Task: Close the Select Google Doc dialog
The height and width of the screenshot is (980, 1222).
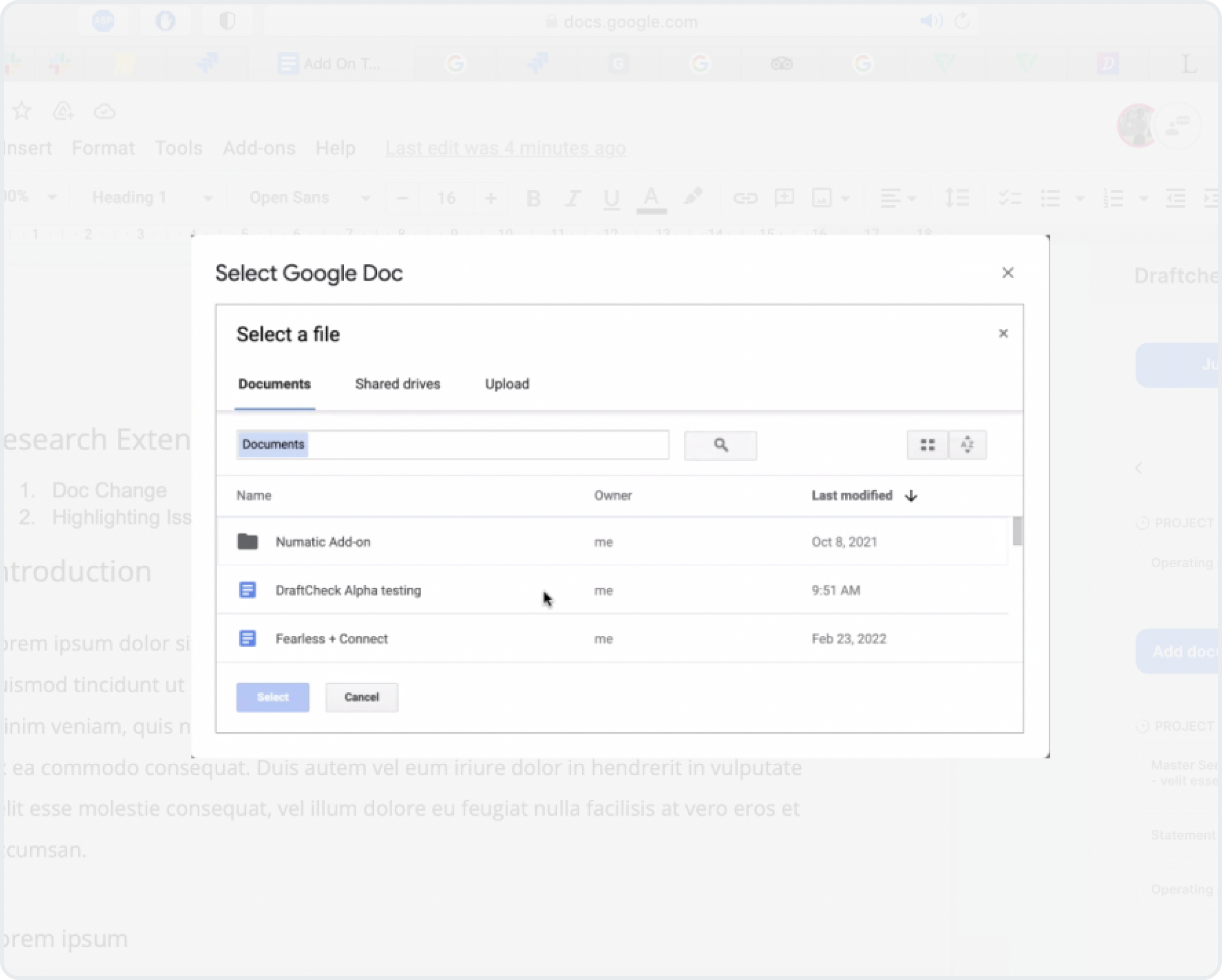Action: [x=1007, y=273]
